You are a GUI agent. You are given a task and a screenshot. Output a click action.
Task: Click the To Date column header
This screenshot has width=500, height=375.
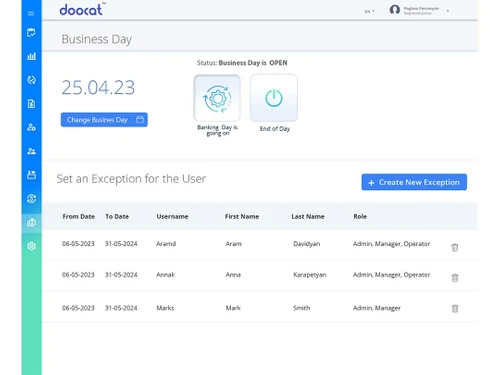(117, 216)
